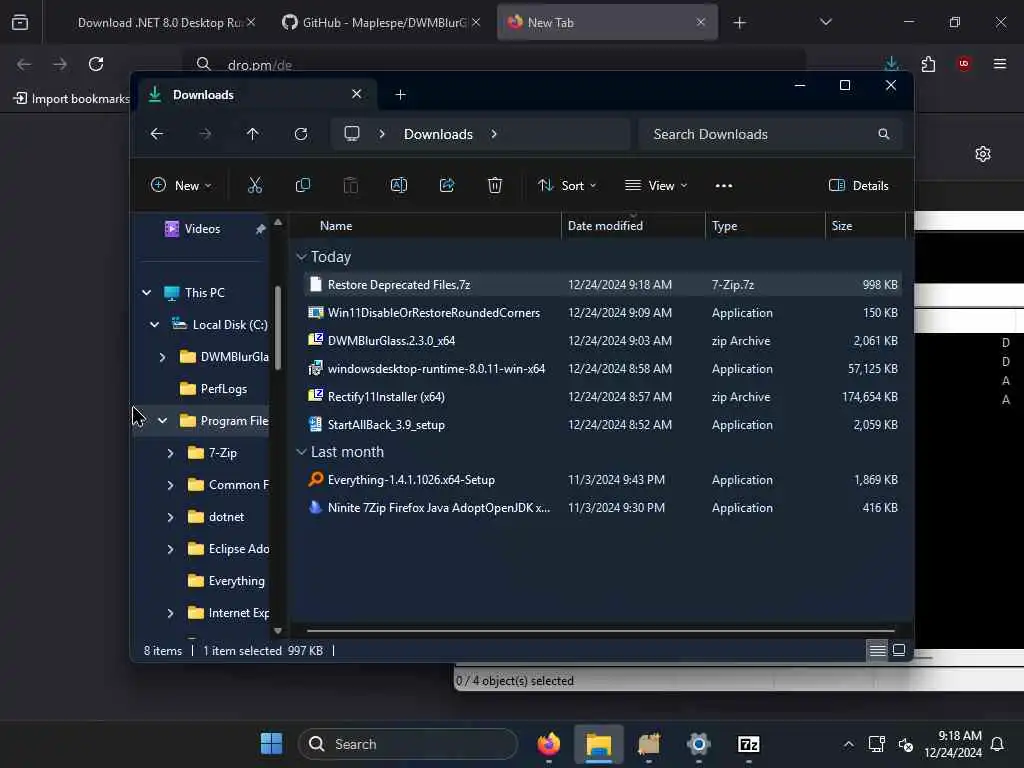Sort by Type column header
Viewport: 1024px width, 768px height.
coord(765,226)
